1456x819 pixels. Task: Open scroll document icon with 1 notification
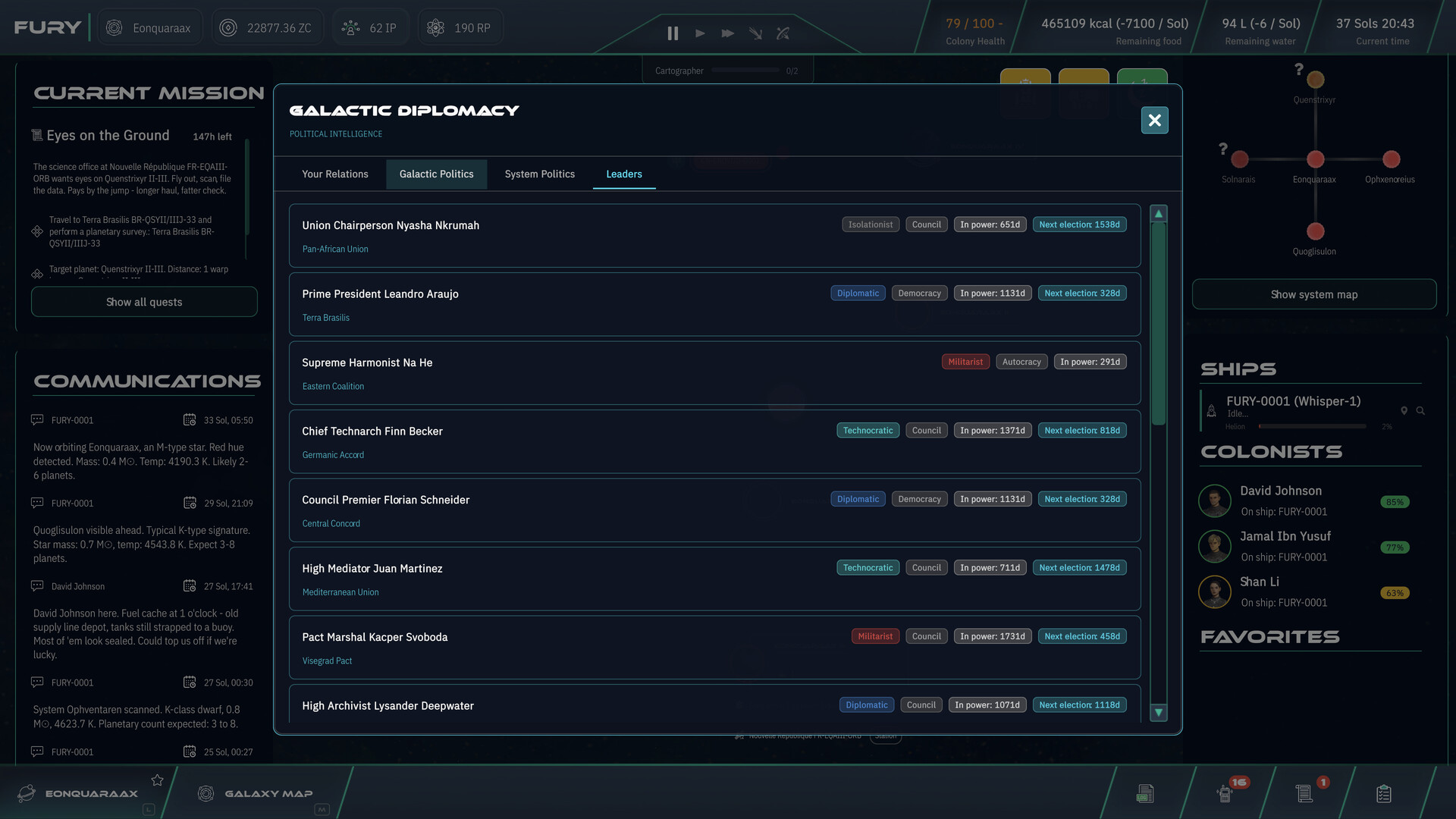1304,793
